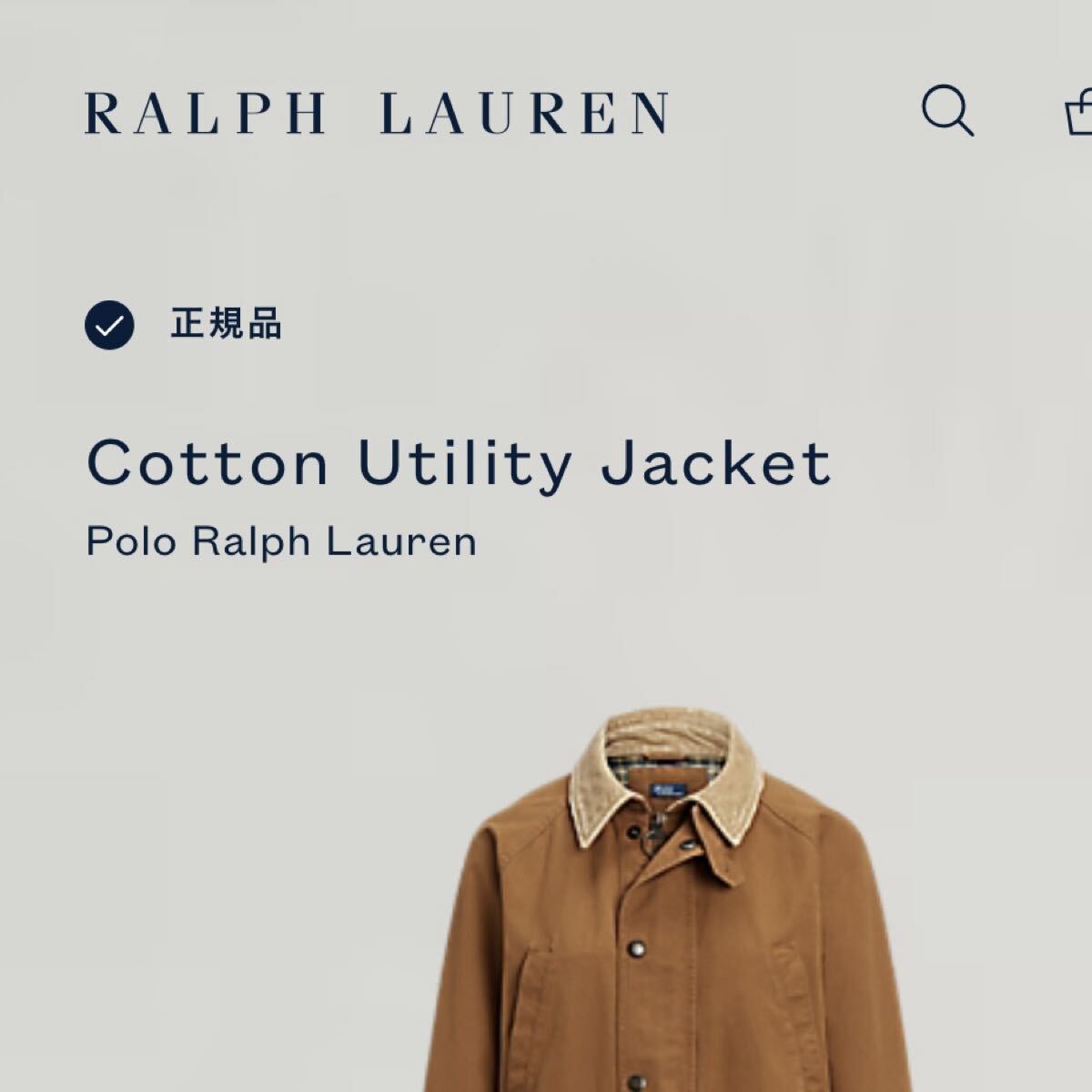The width and height of the screenshot is (1092, 1092).
Task: Click the word RALPH in header logo
Action: (205, 113)
